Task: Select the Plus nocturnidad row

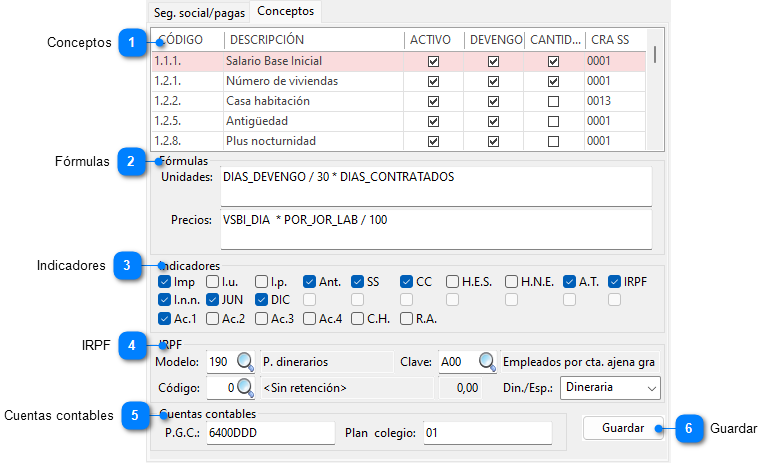Action: [270, 141]
